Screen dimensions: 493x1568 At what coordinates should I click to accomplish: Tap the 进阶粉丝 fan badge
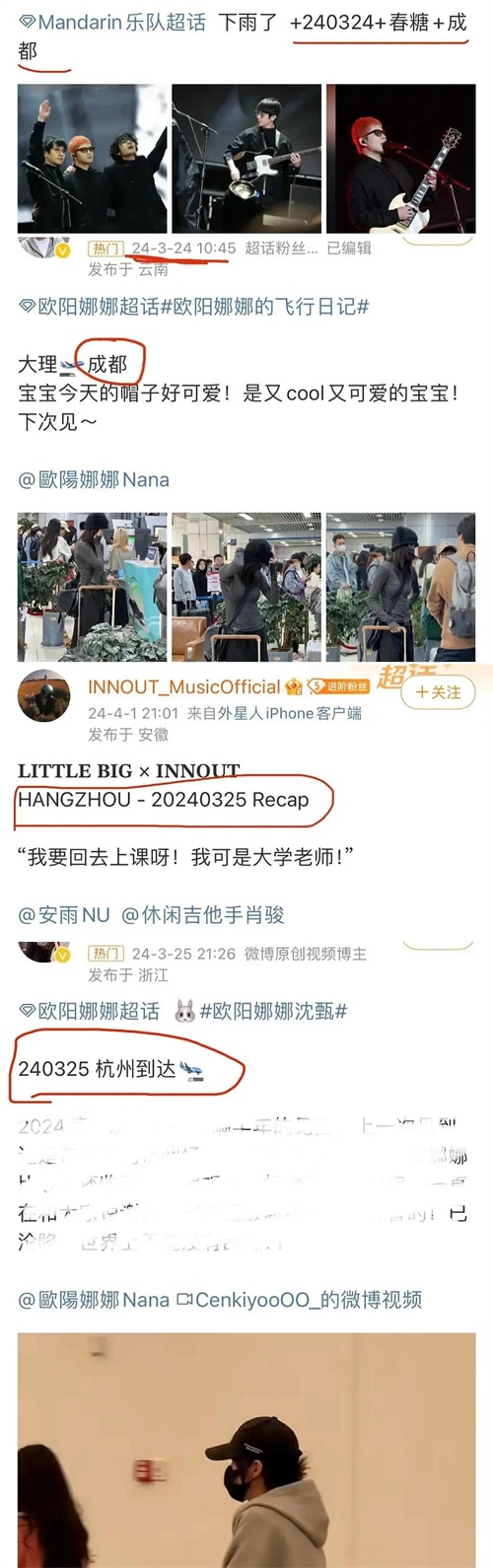[x=338, y=686]
